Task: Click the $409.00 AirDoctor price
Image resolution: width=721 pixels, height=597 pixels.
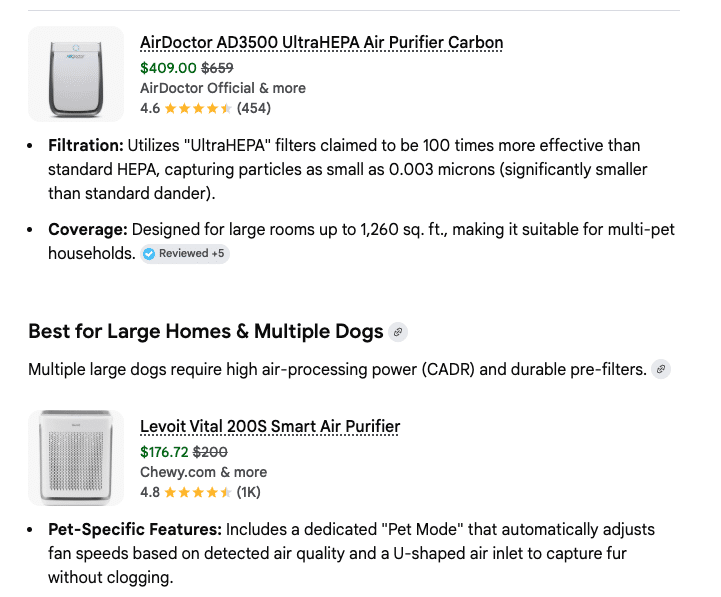Action: pyautogui.click(x=168, y=68)
